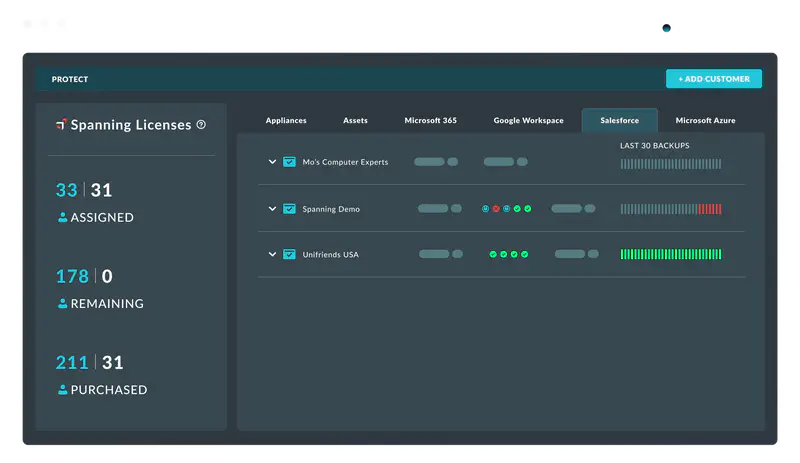Click first blue status icon in Spanning Demo
800x463 pixels.
click(x=485, y=209)
